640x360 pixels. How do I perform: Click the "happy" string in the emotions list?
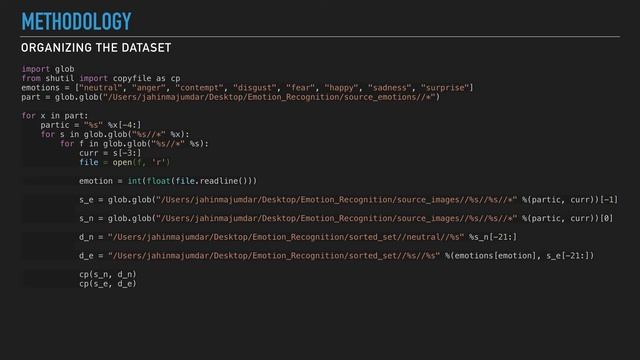pyautogui.click(x=341, y=88)
